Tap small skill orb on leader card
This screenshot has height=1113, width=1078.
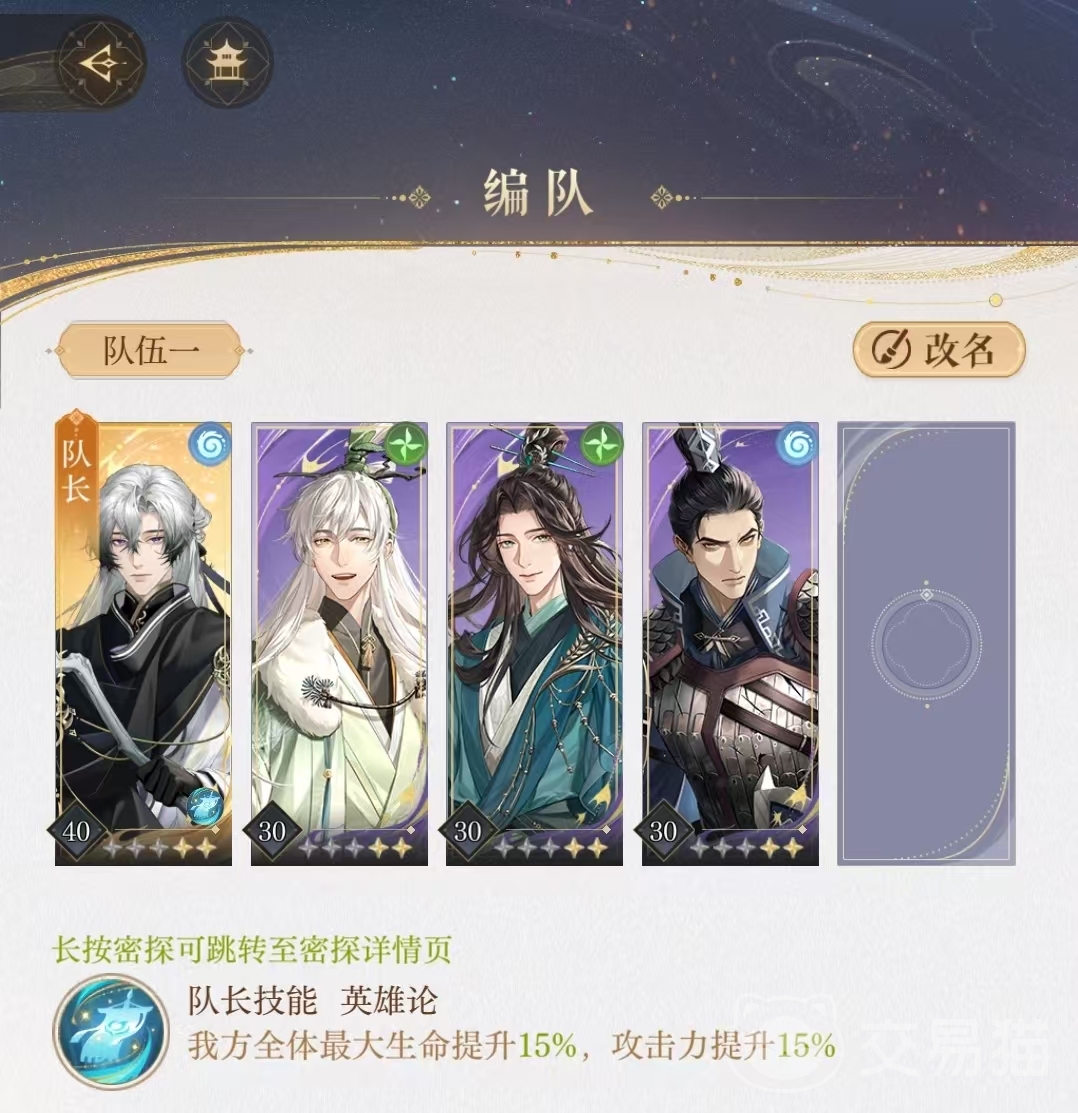pos(205,806)
